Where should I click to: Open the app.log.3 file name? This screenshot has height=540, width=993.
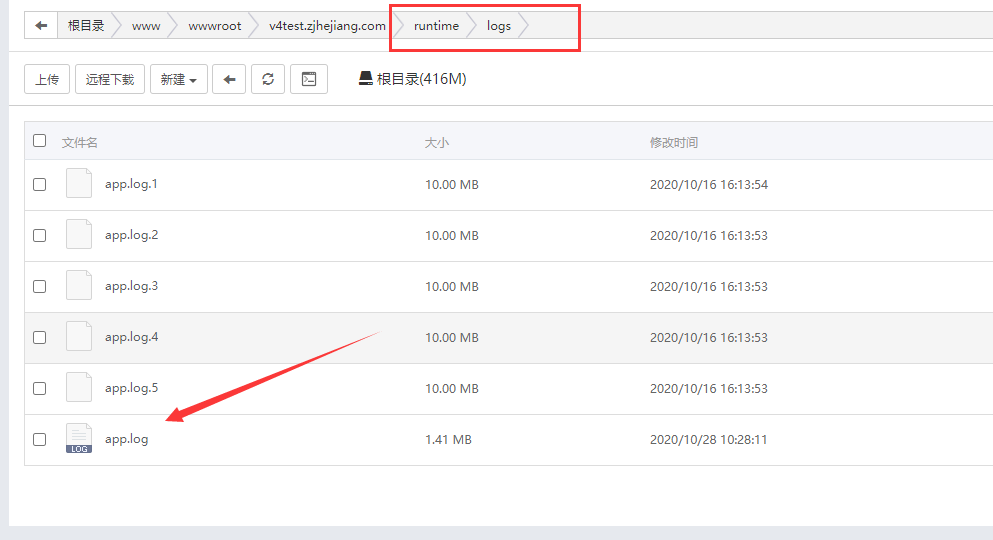[131, 286]
